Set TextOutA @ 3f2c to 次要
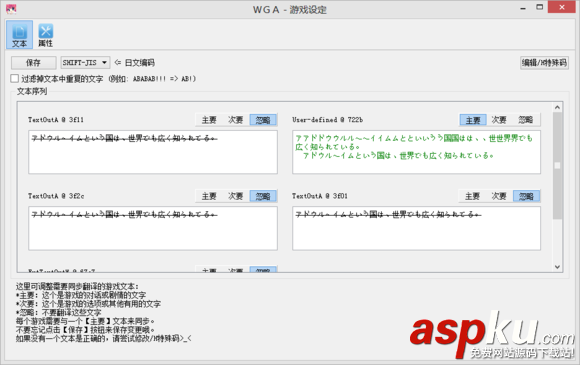The width and height of the screenshot is (580, 365). tap(236, 196)
